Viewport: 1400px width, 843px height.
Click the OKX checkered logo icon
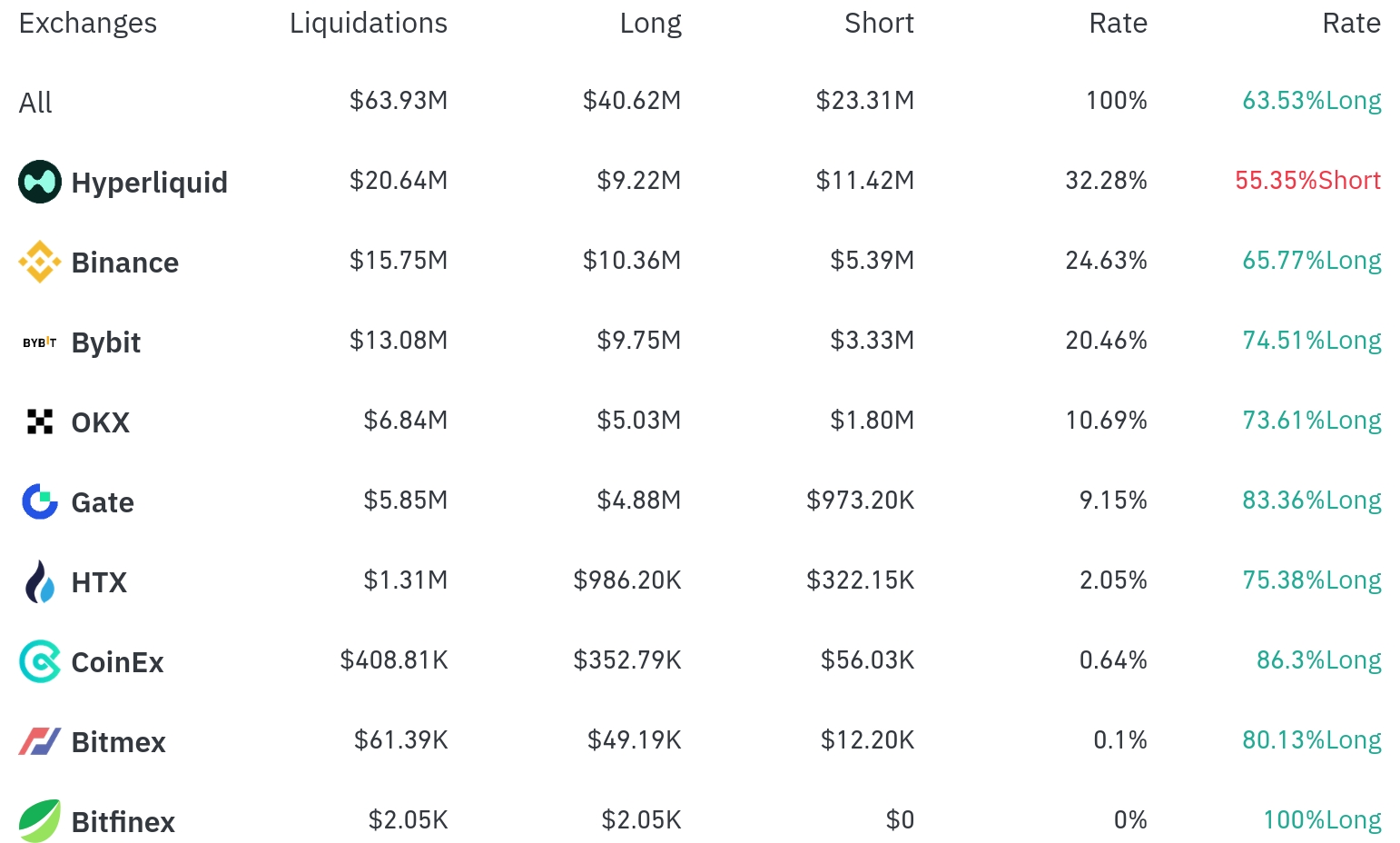pyautogui.click(x=40, y=421)
